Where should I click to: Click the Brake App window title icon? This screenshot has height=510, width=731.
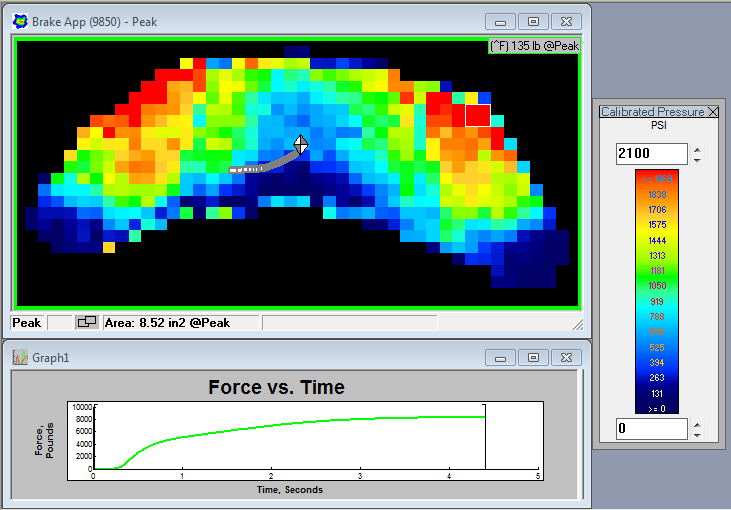[19, 21]
